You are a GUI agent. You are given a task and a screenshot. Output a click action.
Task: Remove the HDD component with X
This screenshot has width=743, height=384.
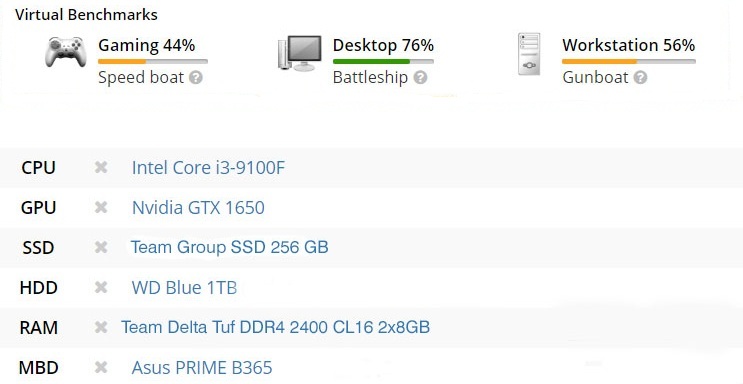101,287
